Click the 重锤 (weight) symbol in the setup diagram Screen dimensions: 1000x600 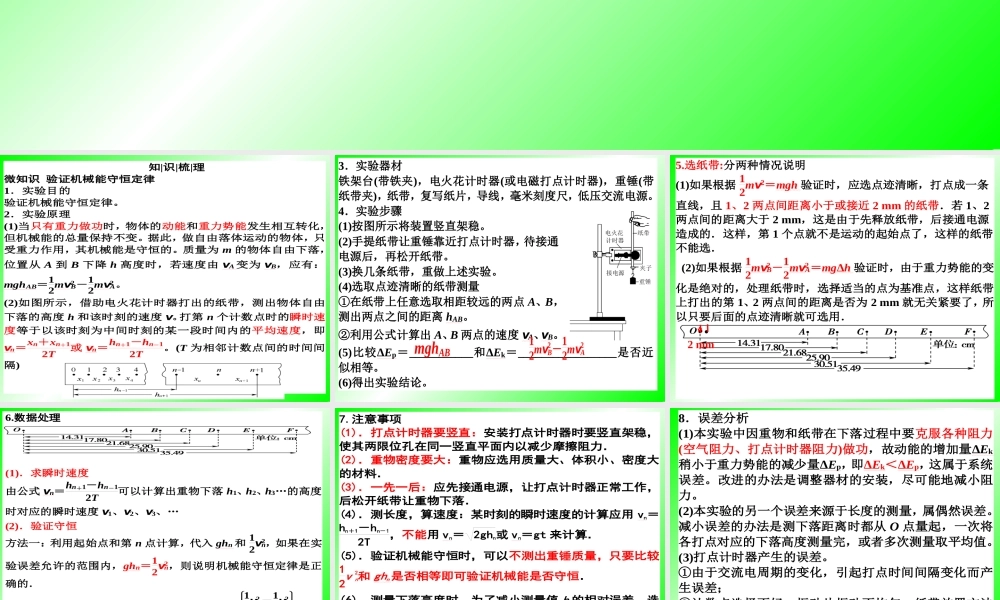(x=633, y=281)
